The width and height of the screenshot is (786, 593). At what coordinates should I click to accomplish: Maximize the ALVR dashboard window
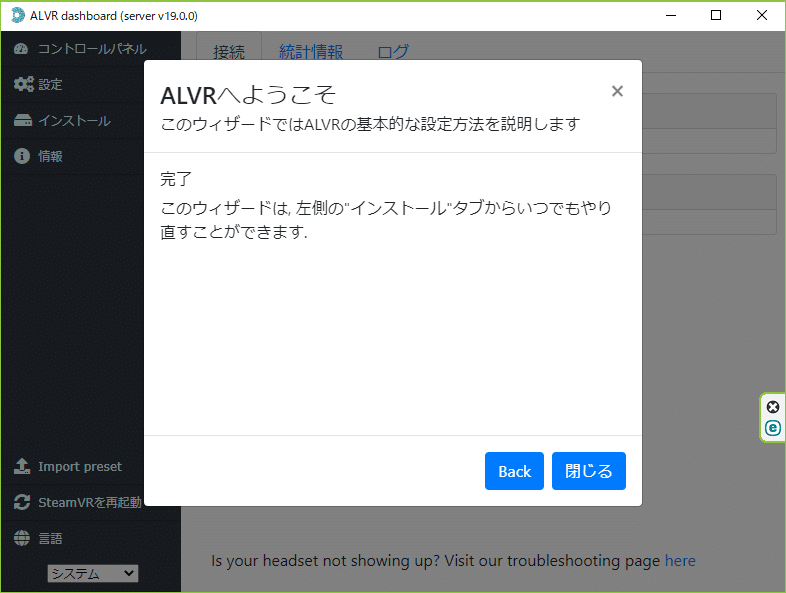[716, 16]
